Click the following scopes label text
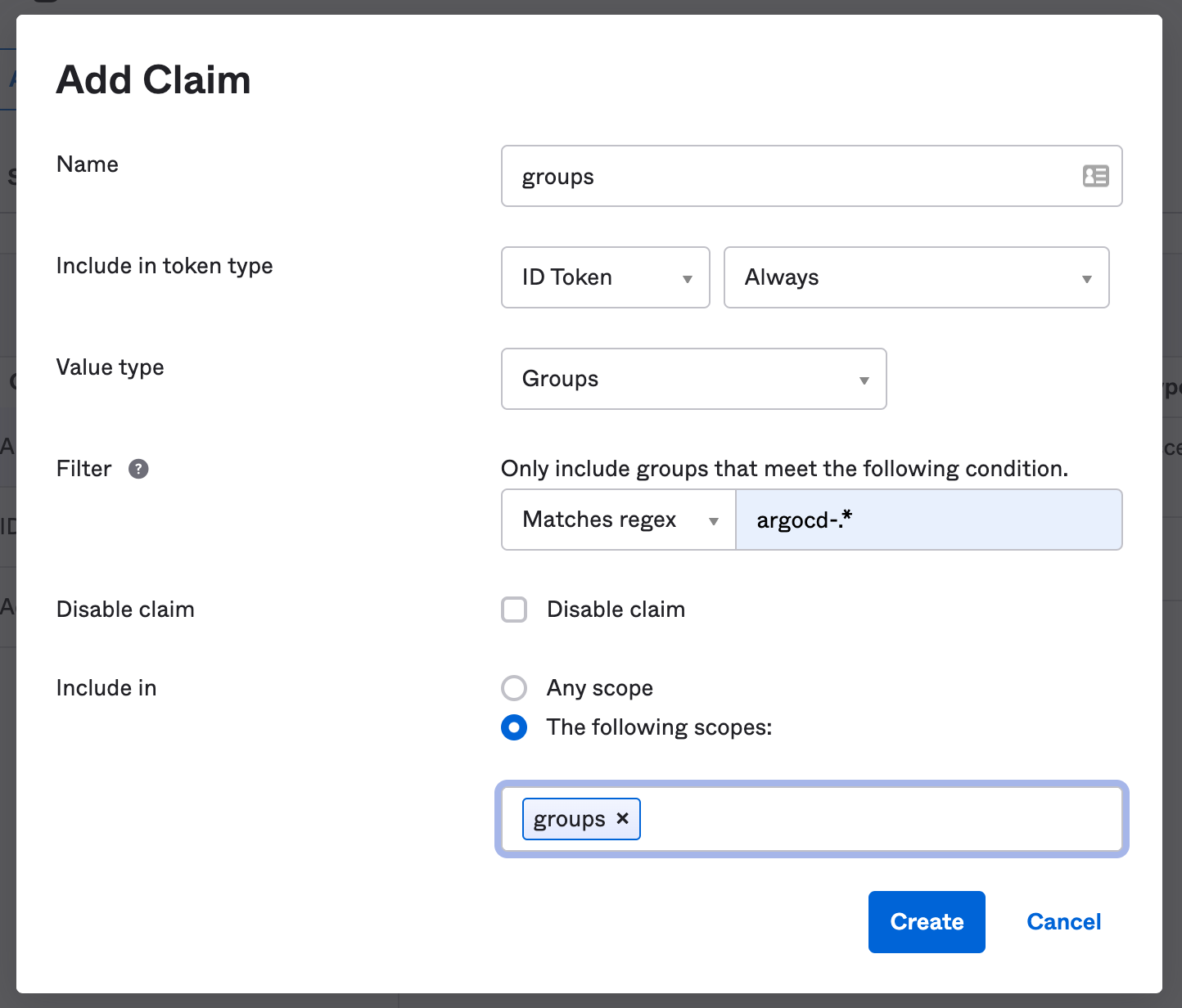 659,727
